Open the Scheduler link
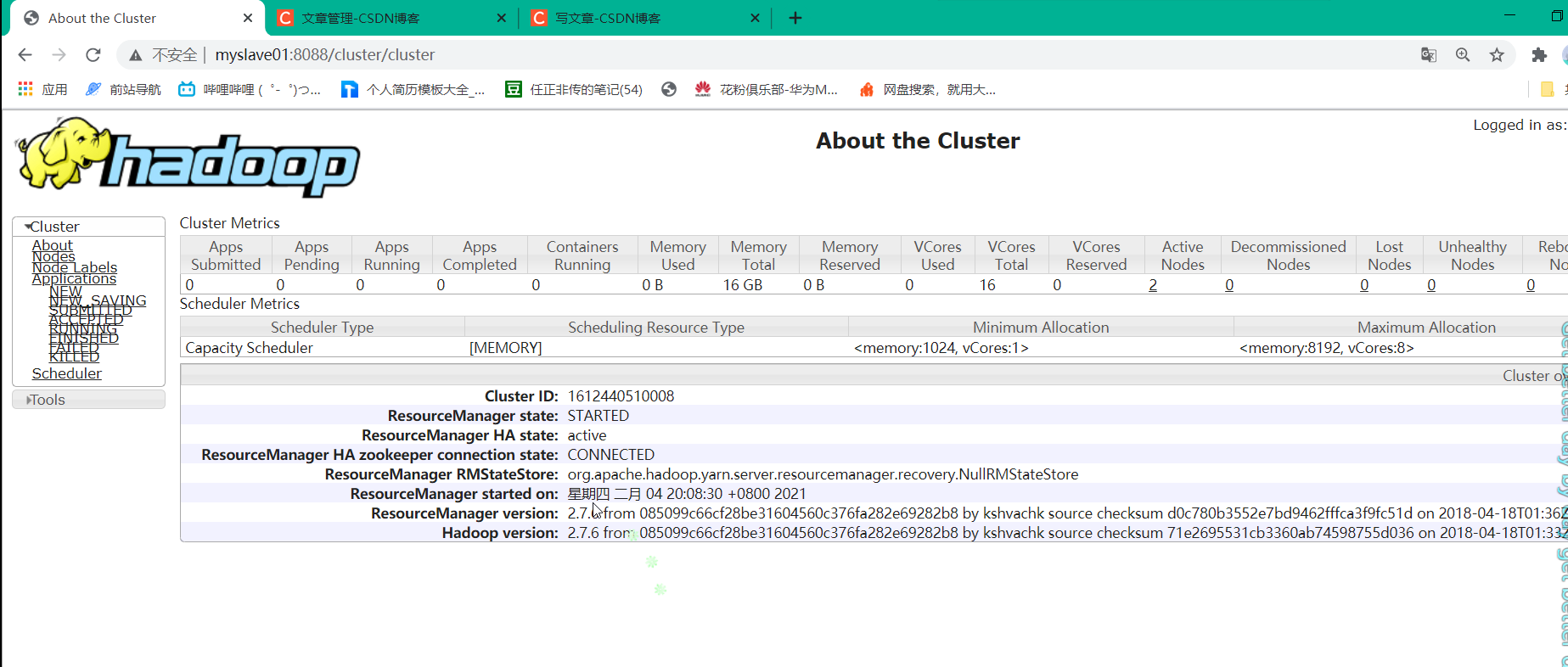Viewport: 1568px width, 667px height. pos(67,373)
